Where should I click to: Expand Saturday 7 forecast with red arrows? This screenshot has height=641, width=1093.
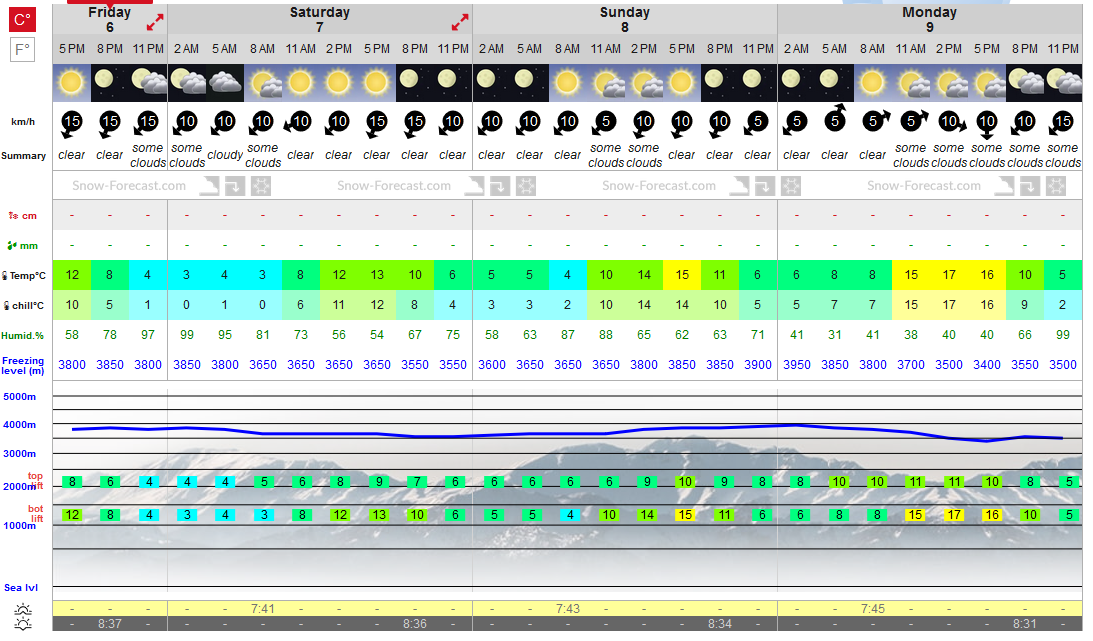459,22
